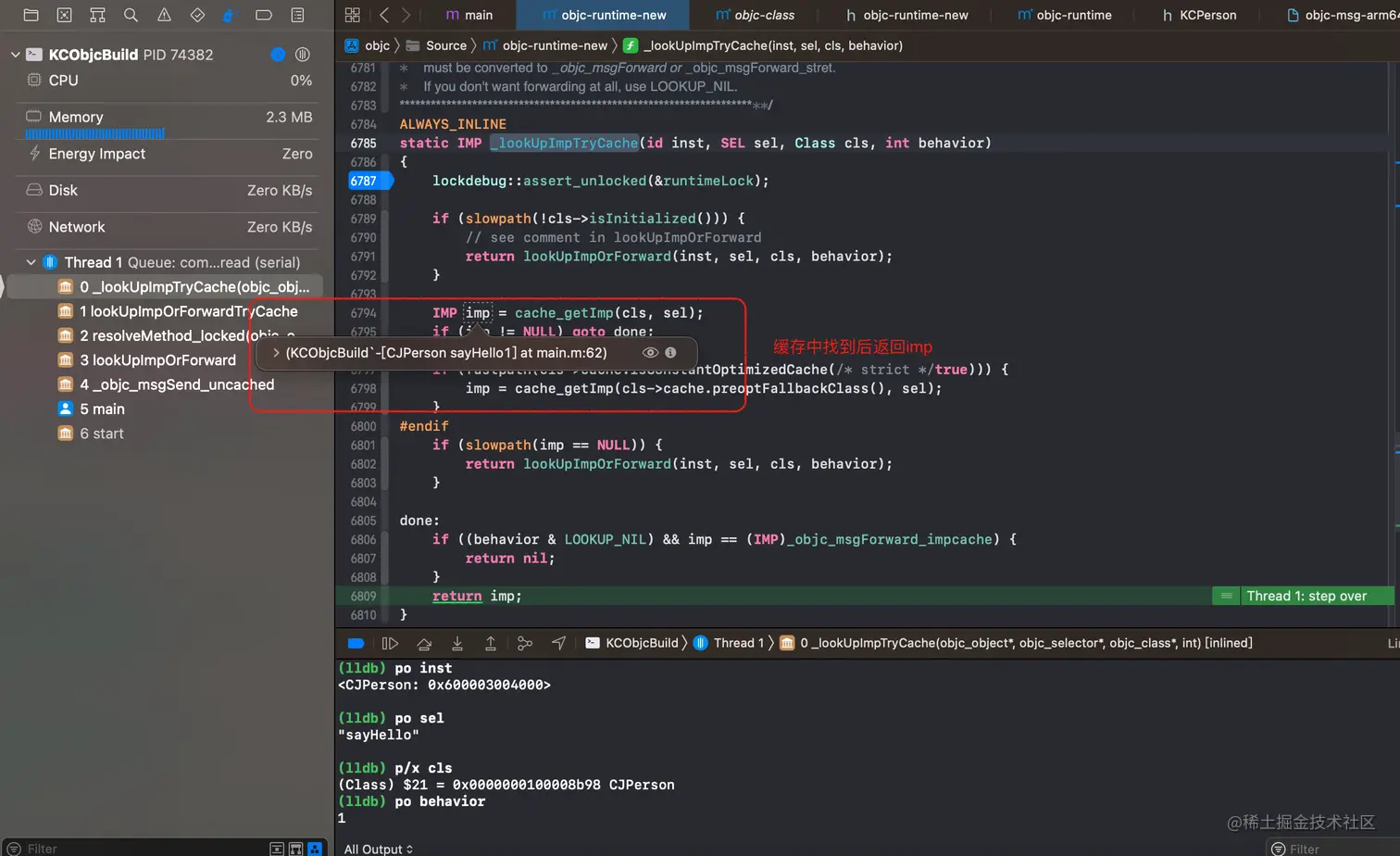Image resolution: width=1400 pixels, height=856 pixels.
Task: Open _lookUpImpTryCache function breadcrumb in jump bar
Action: [x=763, y=45]
